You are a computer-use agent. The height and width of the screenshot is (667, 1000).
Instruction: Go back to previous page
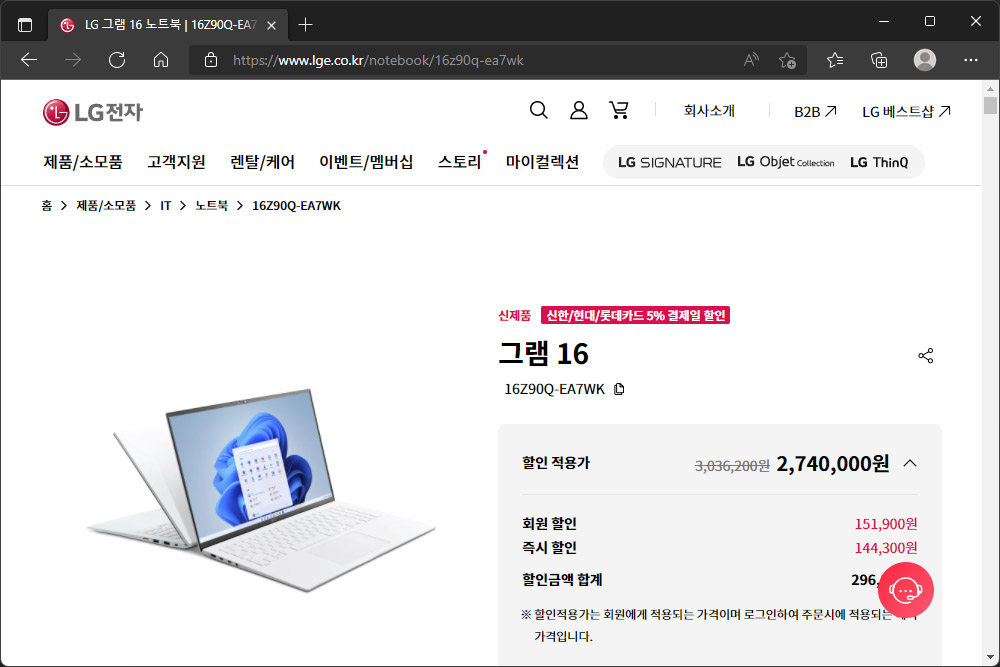29,60
